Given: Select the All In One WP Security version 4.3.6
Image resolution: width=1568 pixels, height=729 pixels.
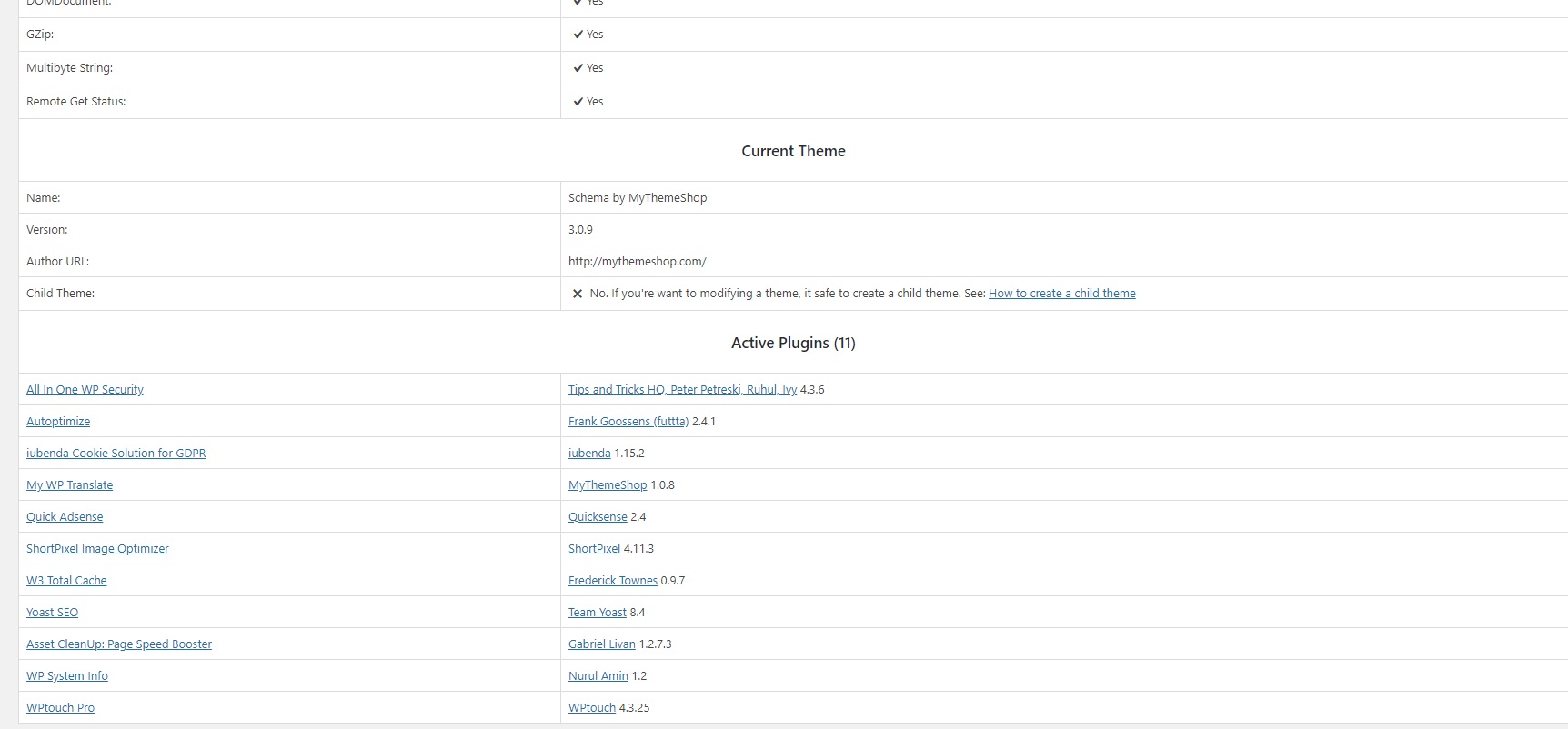Looking at the screenshot, I should tap(812, 390).
